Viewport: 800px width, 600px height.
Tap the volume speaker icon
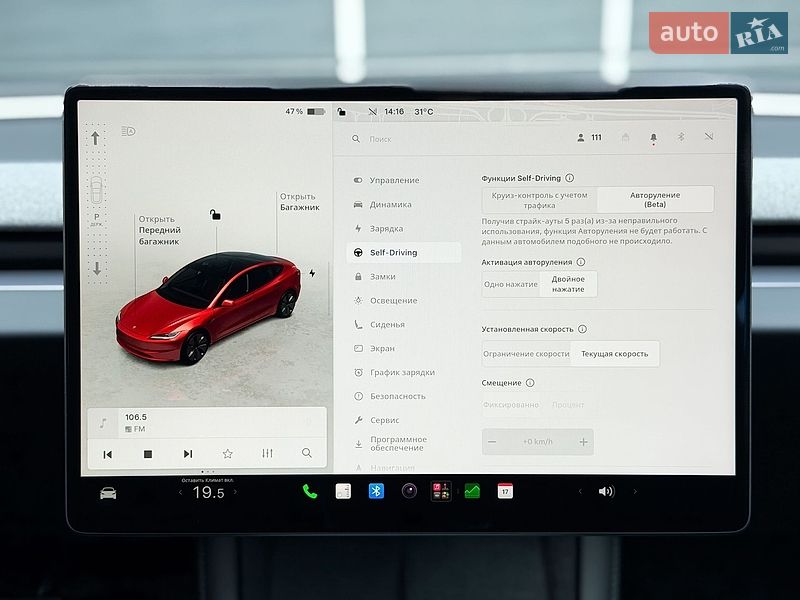[606, 491]
